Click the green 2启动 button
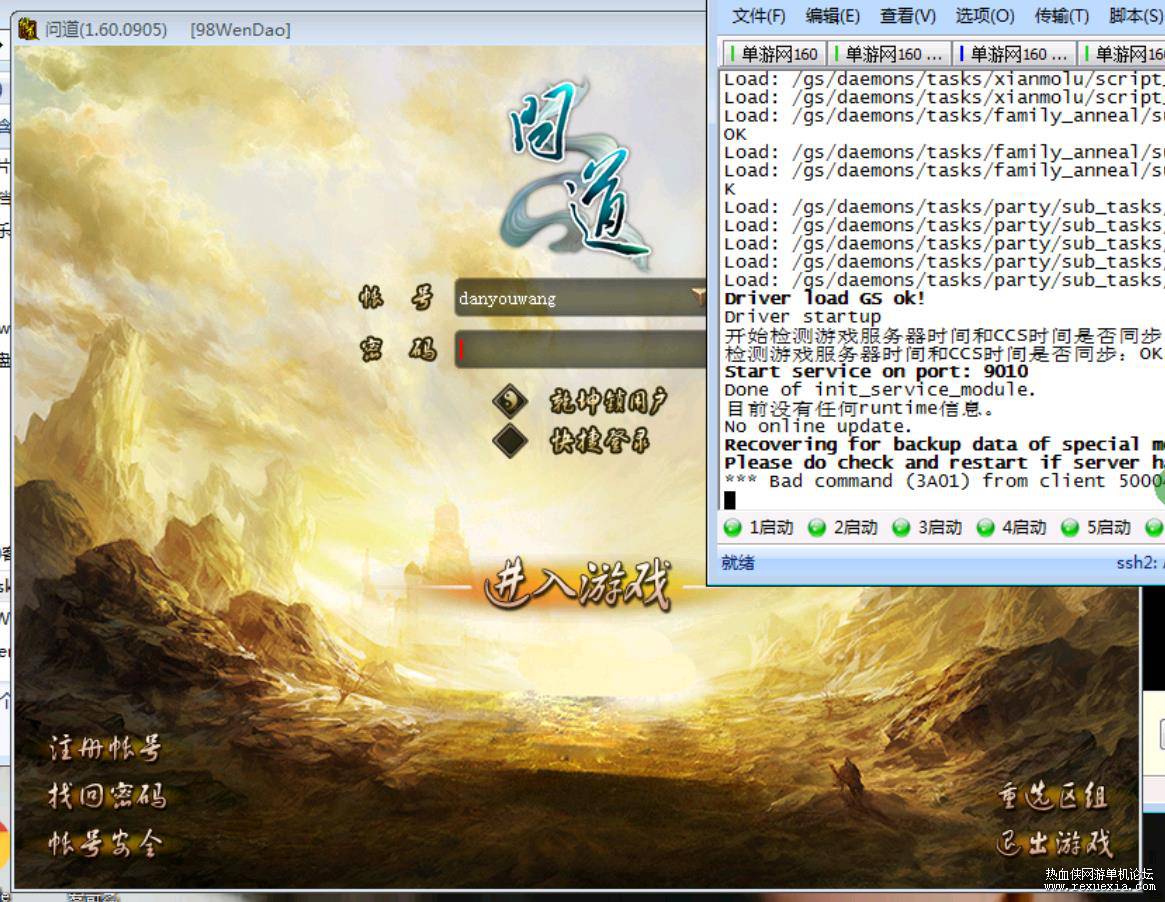The width and height of the screenshot is (1165, 902). [843, 527]
